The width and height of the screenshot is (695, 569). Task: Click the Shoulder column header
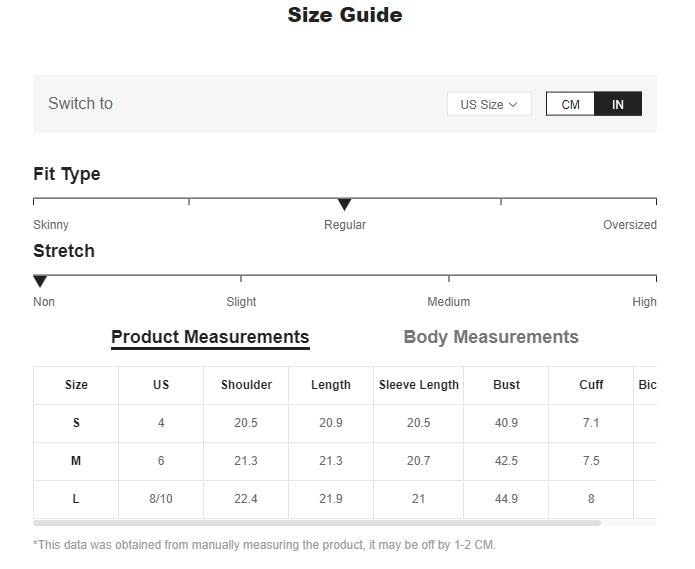pos(246,385)
